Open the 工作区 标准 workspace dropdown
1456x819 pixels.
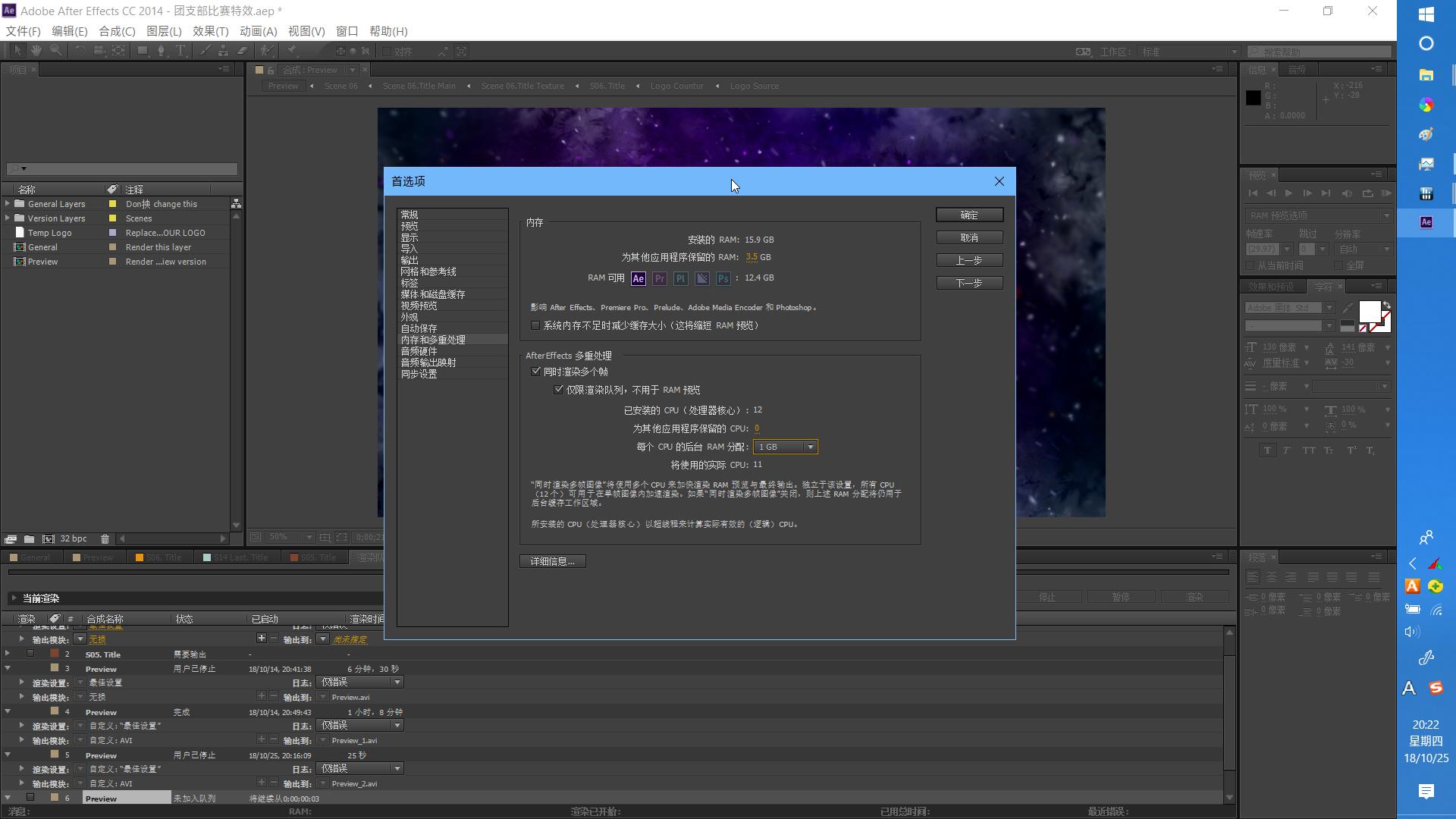click(x=1188, y=52)
